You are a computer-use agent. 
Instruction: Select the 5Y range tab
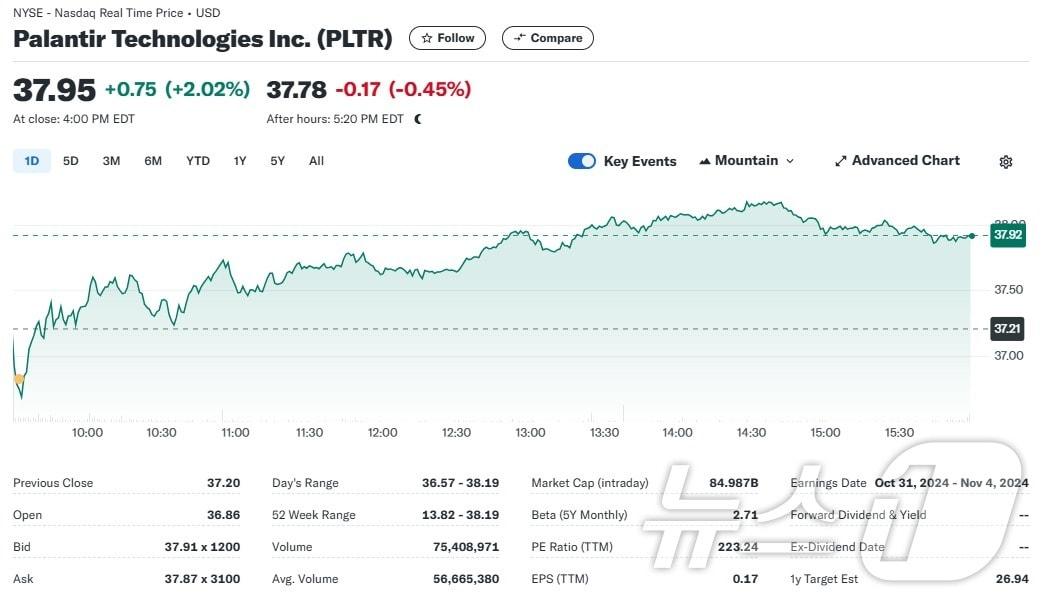(x=277, y=161)
